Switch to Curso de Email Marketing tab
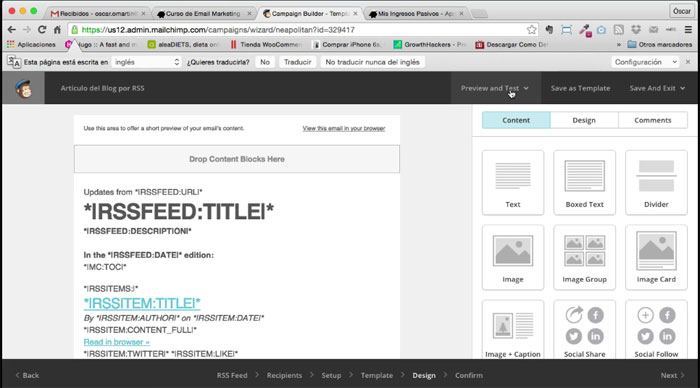 (x=204, y=14)
